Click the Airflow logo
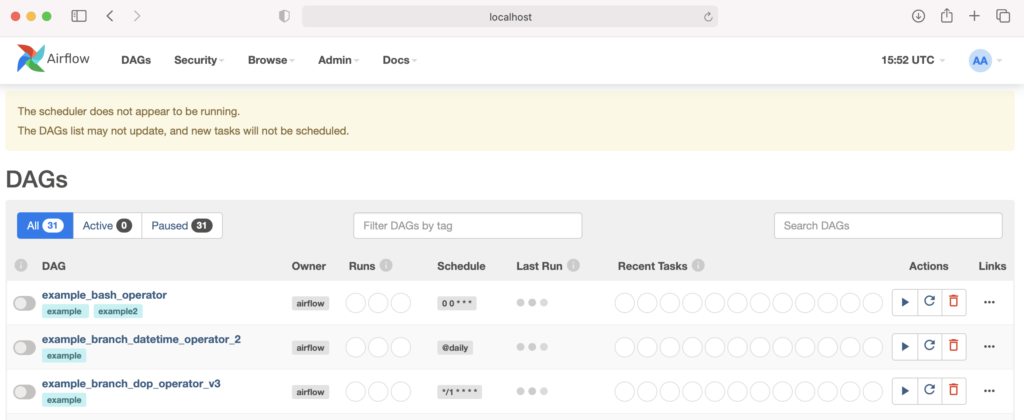 (x=53, y=60)
